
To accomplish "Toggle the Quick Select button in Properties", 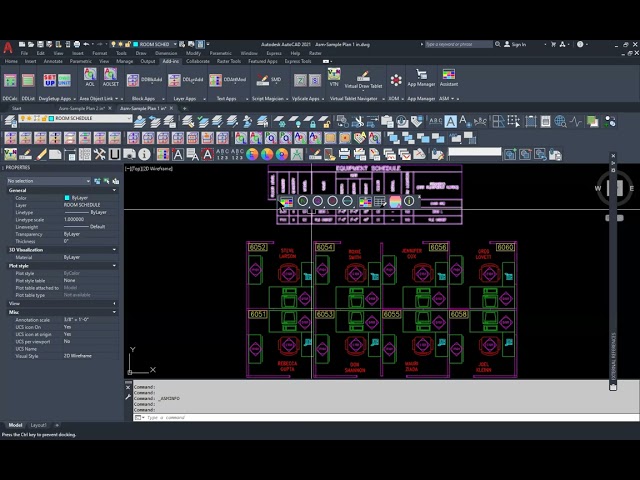I will 116,181.
